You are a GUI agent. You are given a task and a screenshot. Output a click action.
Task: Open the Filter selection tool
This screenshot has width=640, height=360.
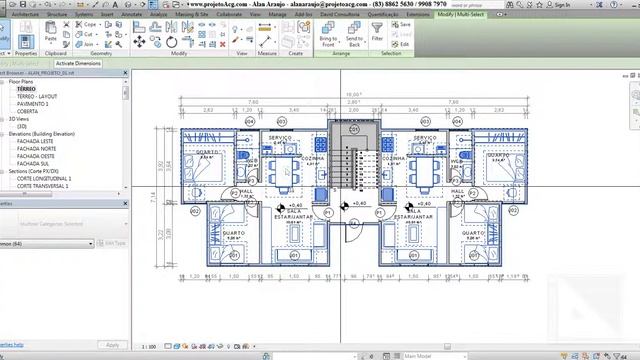point(377,32)
